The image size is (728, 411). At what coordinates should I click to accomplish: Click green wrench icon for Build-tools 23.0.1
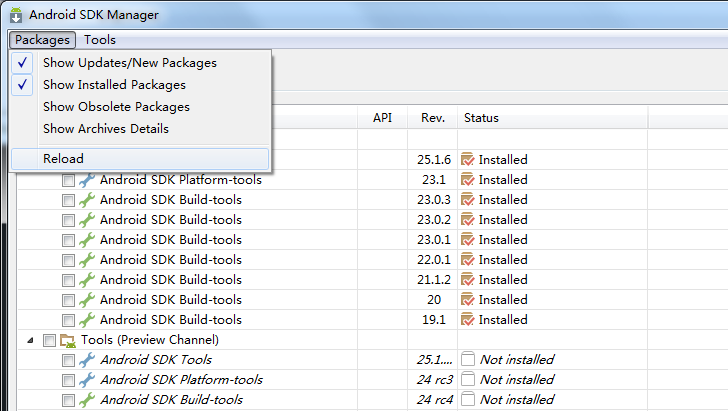[87, 240]
